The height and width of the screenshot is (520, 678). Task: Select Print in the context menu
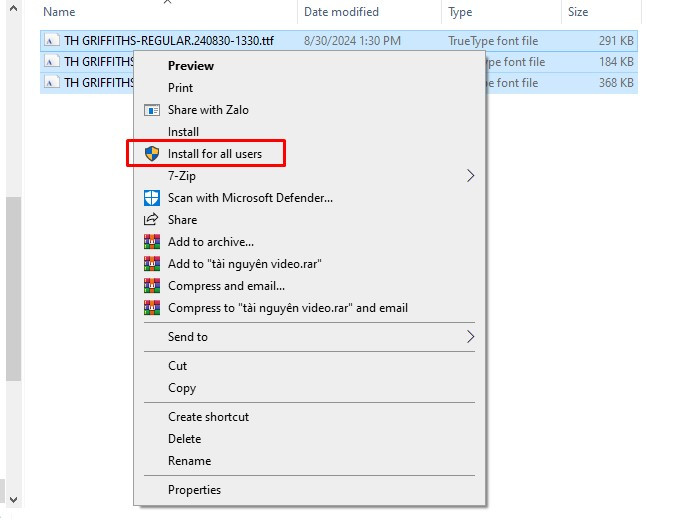(309, 88)
